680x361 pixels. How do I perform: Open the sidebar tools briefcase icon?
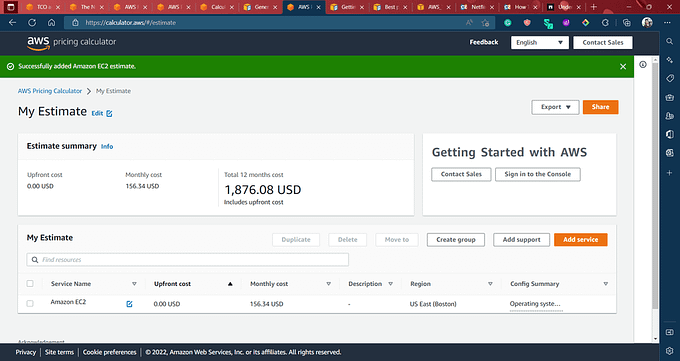click(x=670, y=97)
